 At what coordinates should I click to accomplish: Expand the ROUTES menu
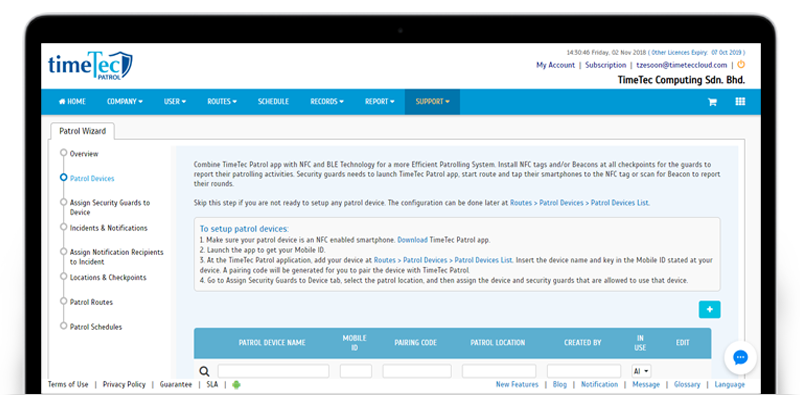tap(222, 102)
